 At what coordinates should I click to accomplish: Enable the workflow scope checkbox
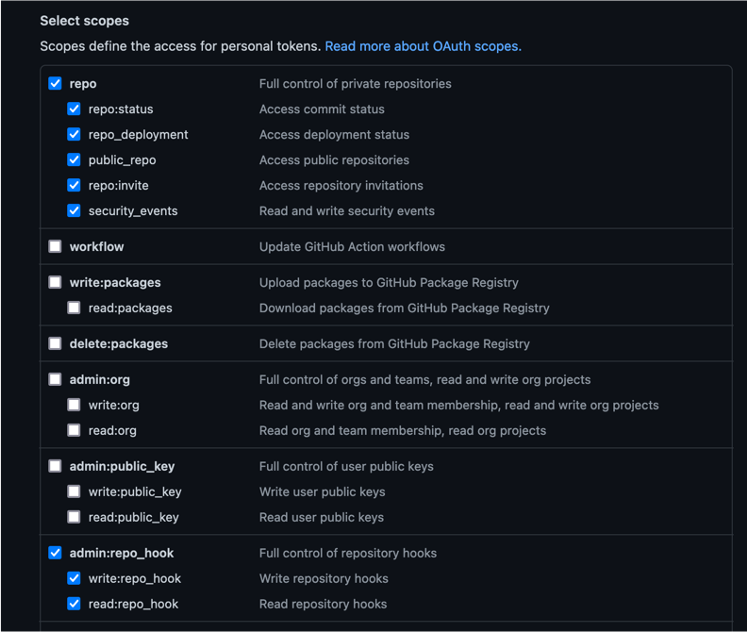tap(55, 246)
